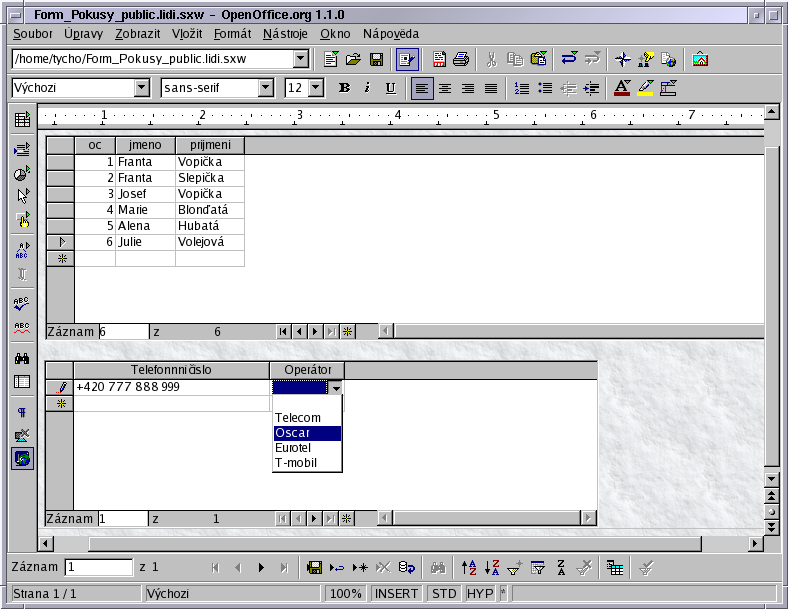Click the 100% zoom status field
Image resolution: width=788 pixels, height=609 pixels.
(345, 594)
